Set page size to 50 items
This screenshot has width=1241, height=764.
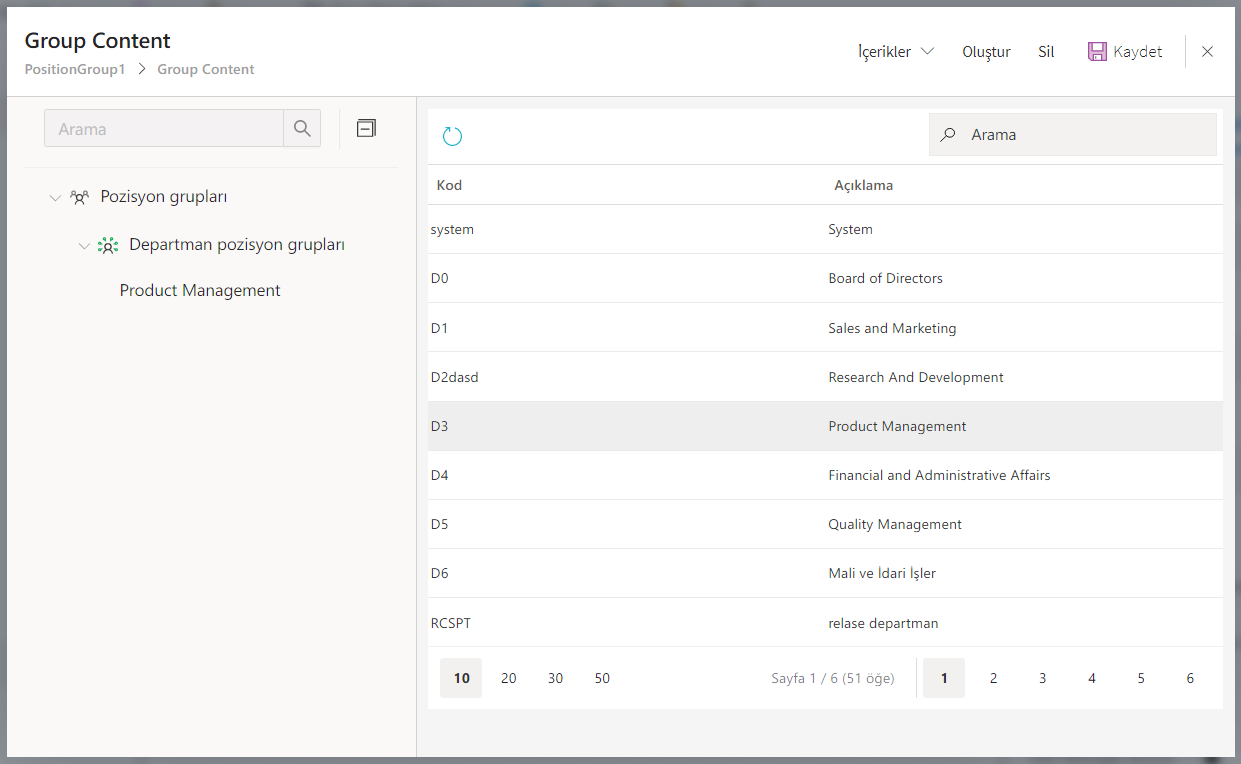tap(602, 678)
